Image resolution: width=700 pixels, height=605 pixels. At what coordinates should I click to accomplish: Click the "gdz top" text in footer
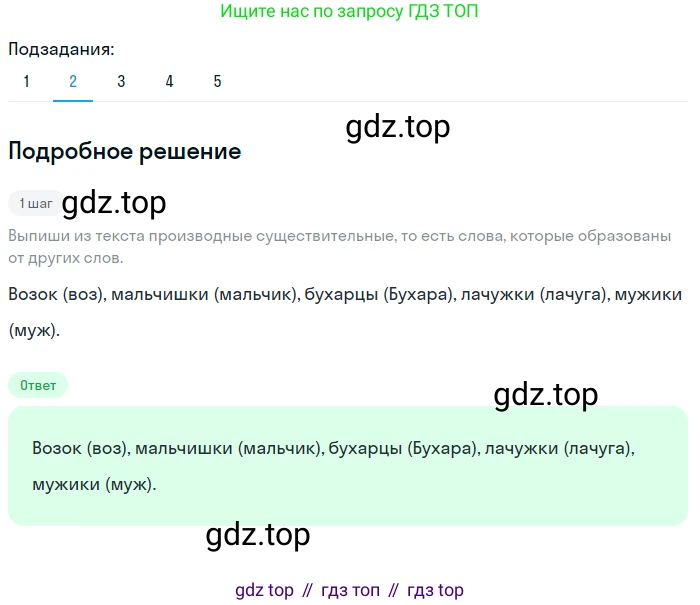(x=264, y=590)
